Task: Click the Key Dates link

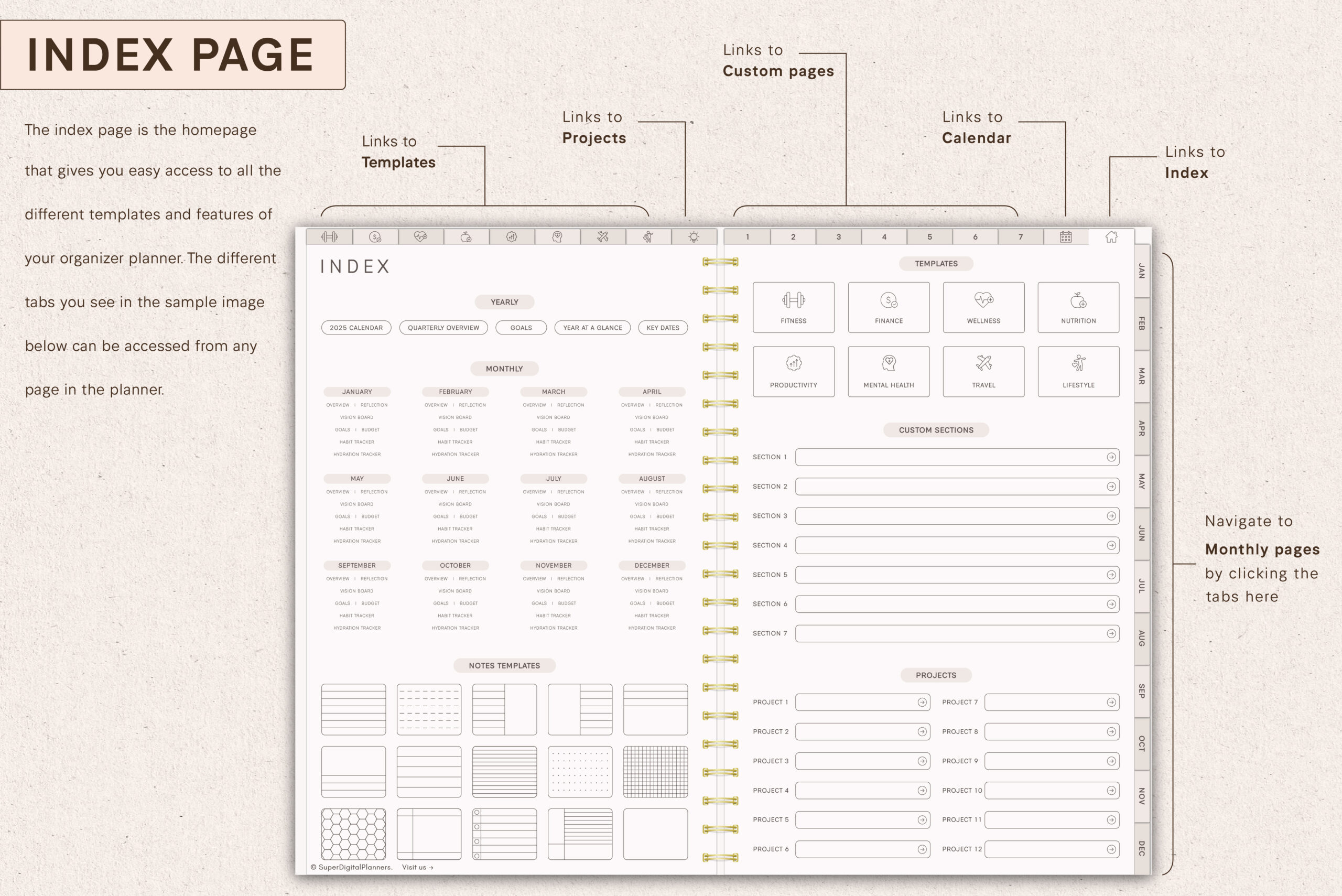Action: point(663,328)
